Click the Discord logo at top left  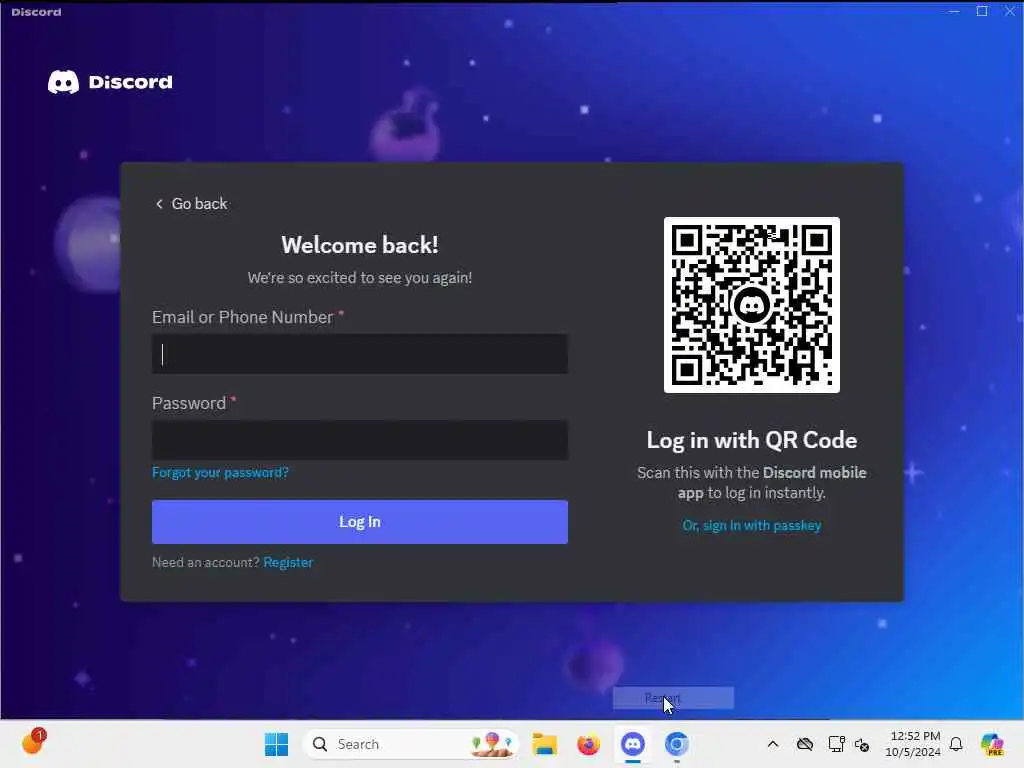click(110, 82)
